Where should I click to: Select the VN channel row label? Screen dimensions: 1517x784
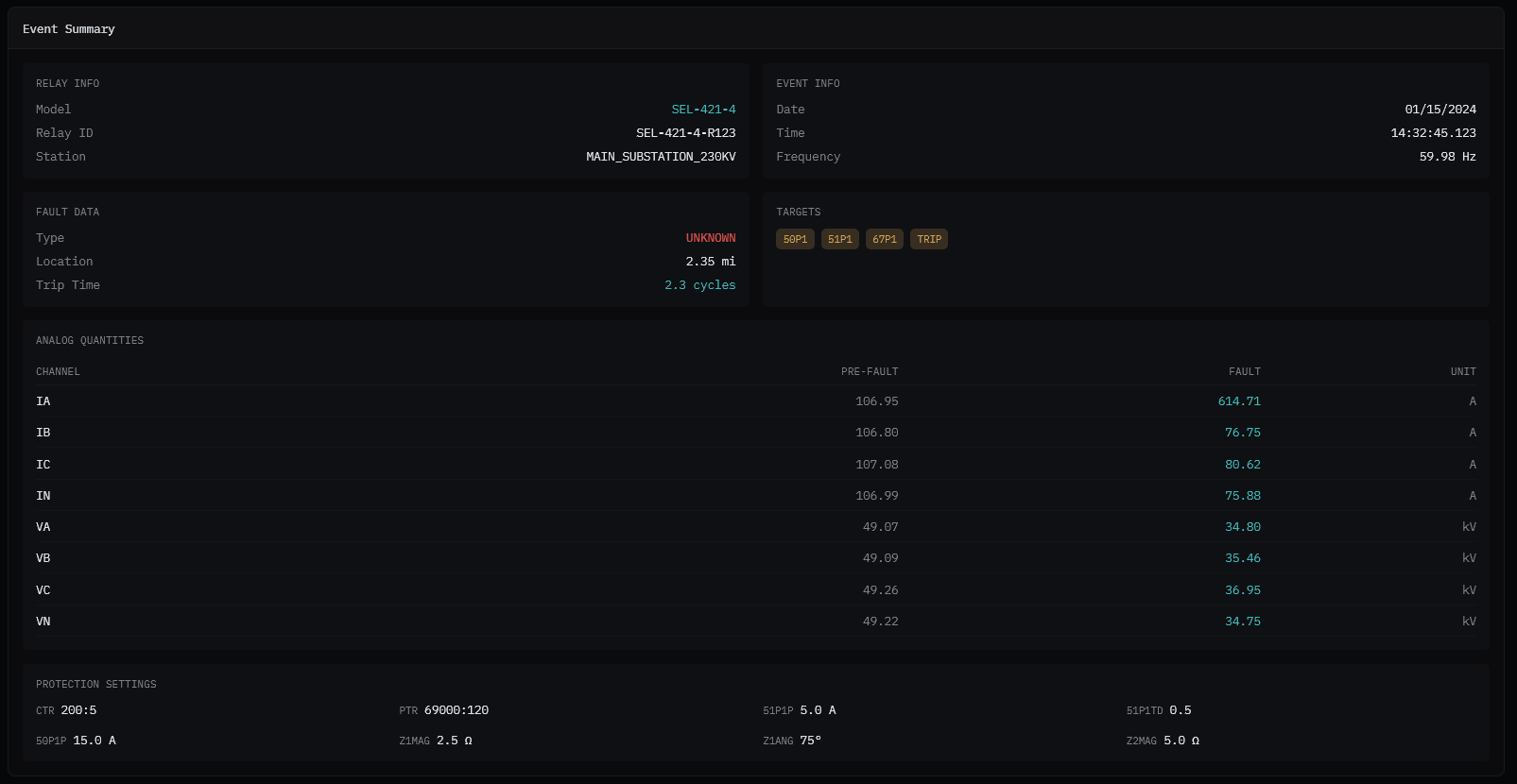coord(43,622)
